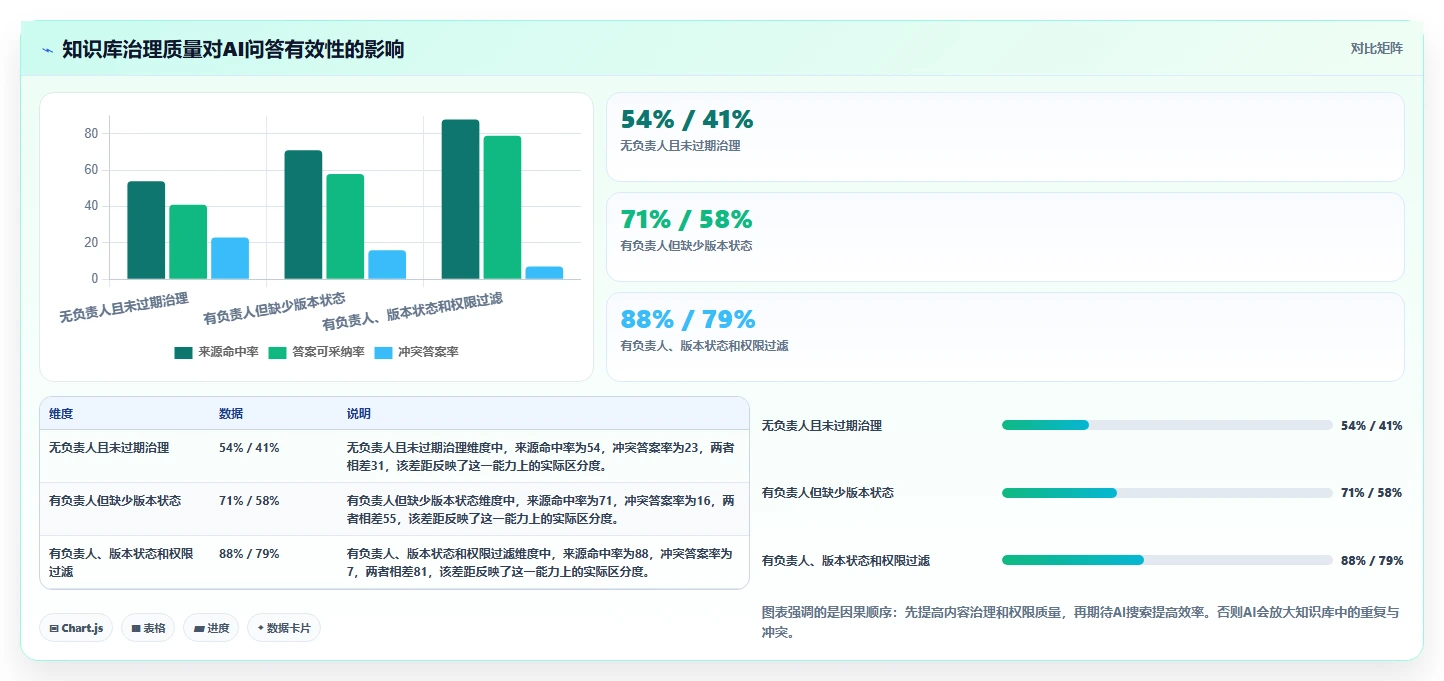Click the progress bar showing 88% / 79%
1444x681 pixels.
(1167, 560)
